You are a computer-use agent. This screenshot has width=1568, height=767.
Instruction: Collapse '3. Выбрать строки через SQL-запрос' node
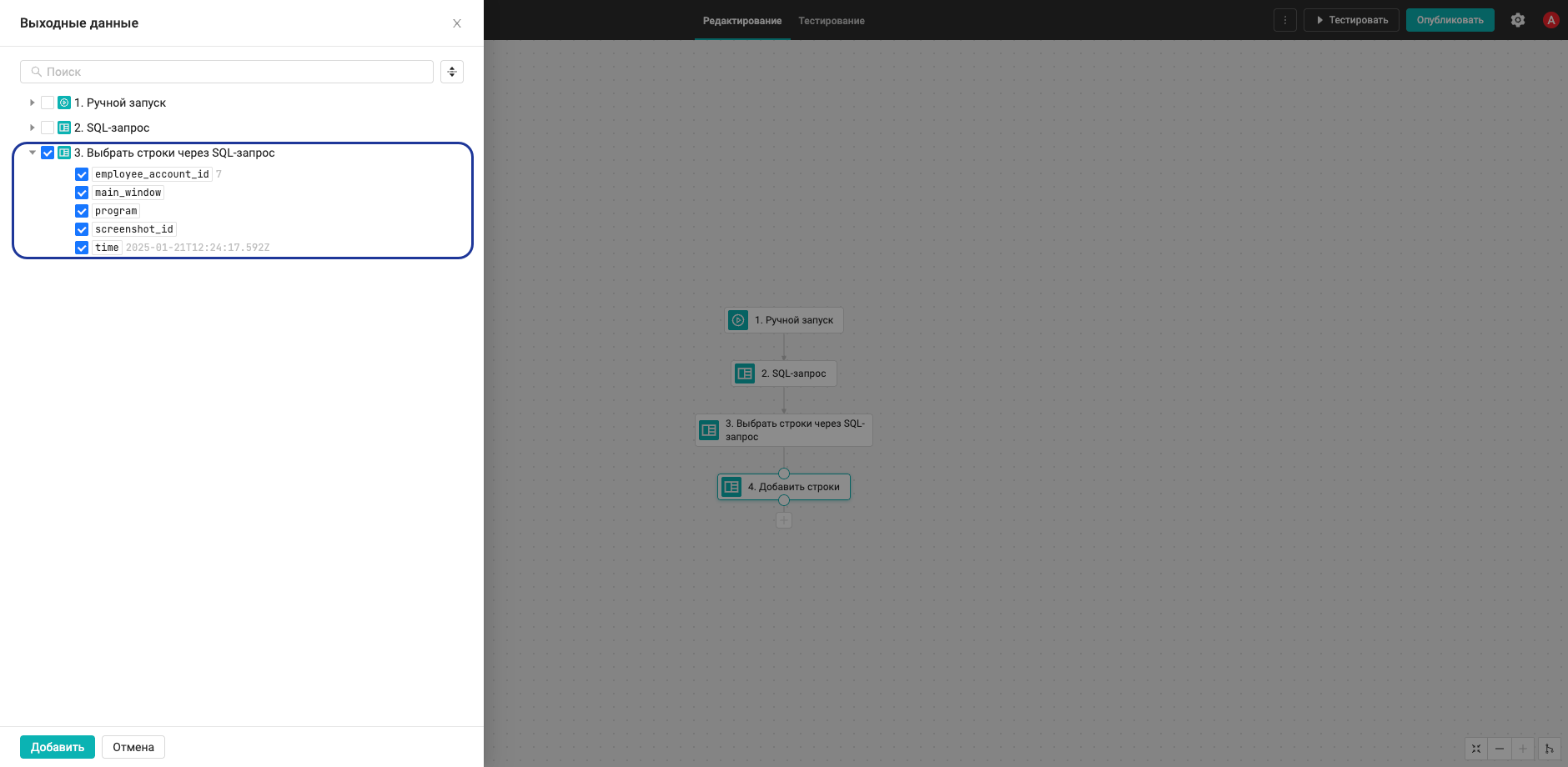[x=33, y=153]
